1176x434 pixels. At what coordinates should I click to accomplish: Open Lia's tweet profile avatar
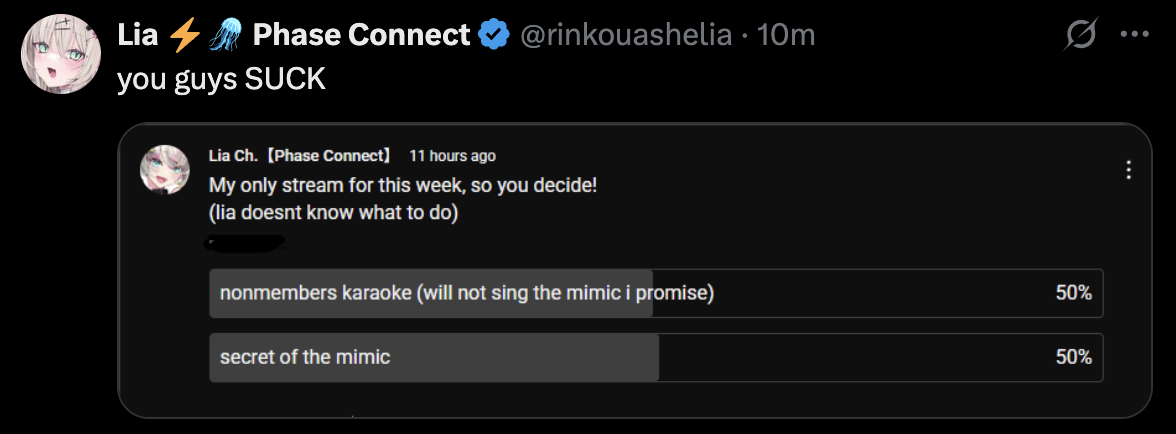tap(60, 55)
